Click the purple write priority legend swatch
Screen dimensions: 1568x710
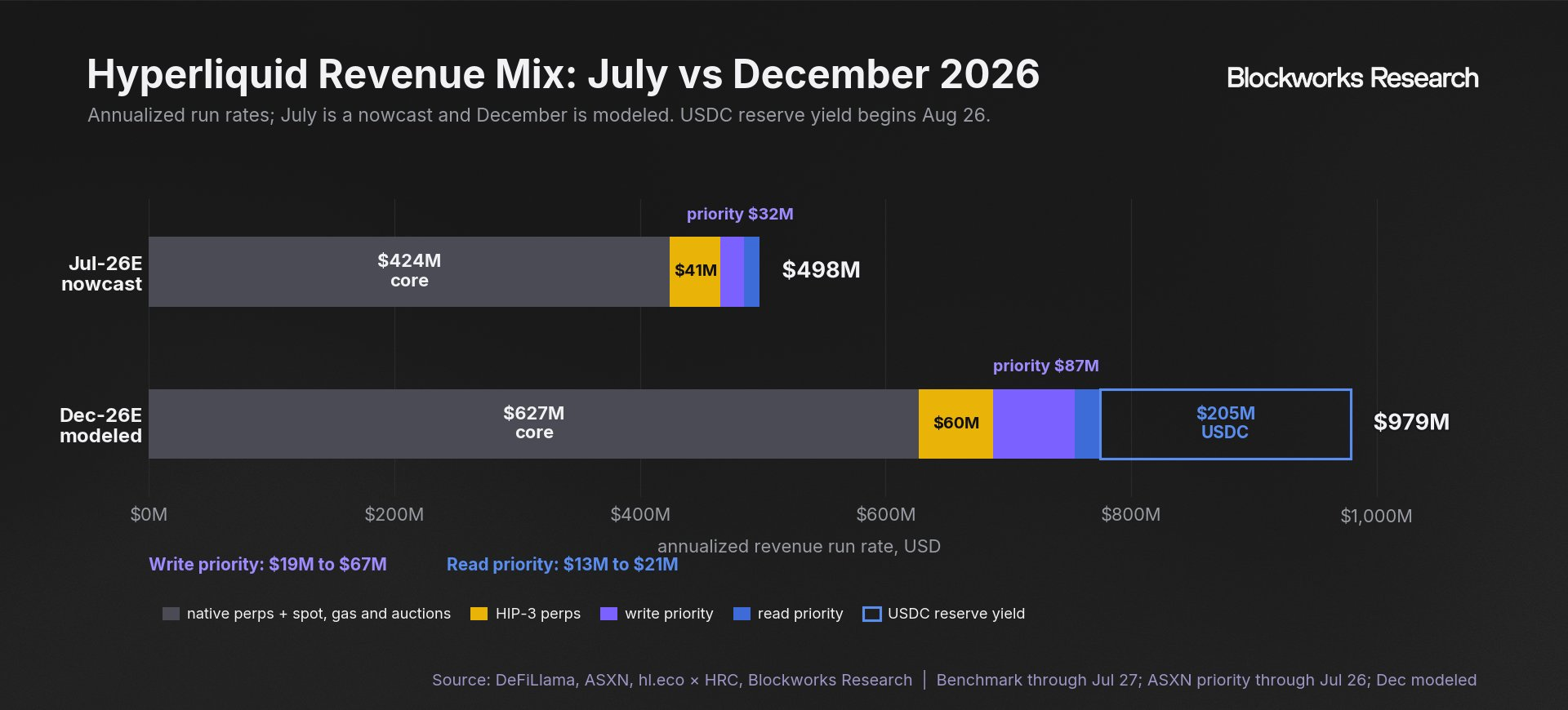coord(608,614)
